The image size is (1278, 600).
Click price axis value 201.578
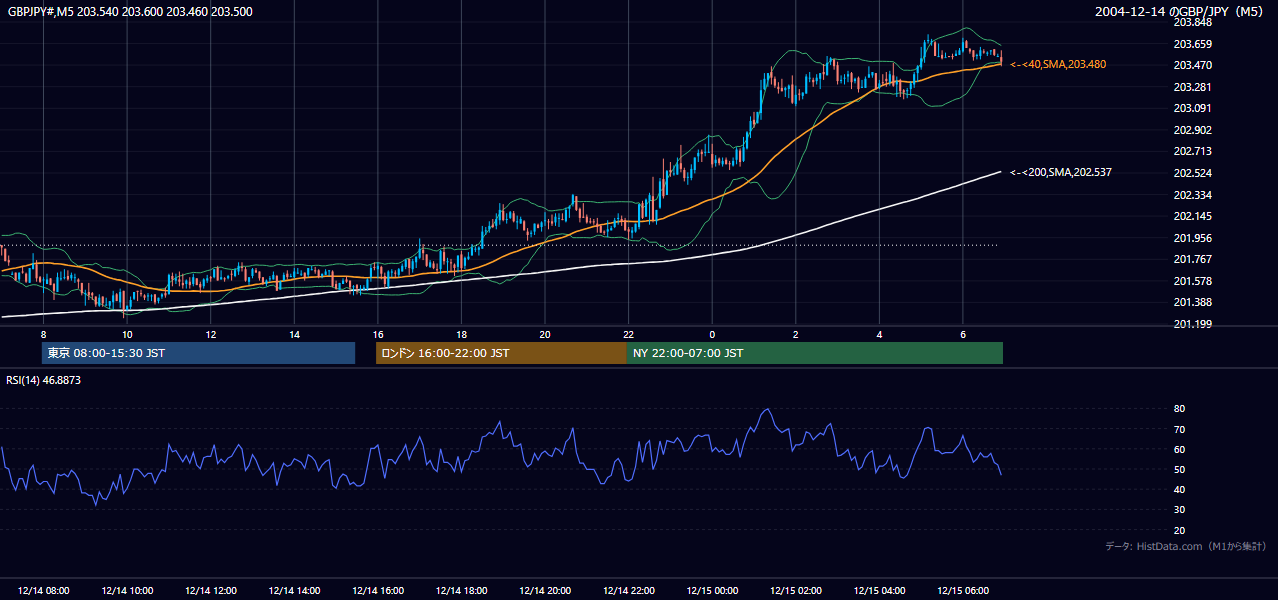pyautogui.click(x=1191, y=281)
